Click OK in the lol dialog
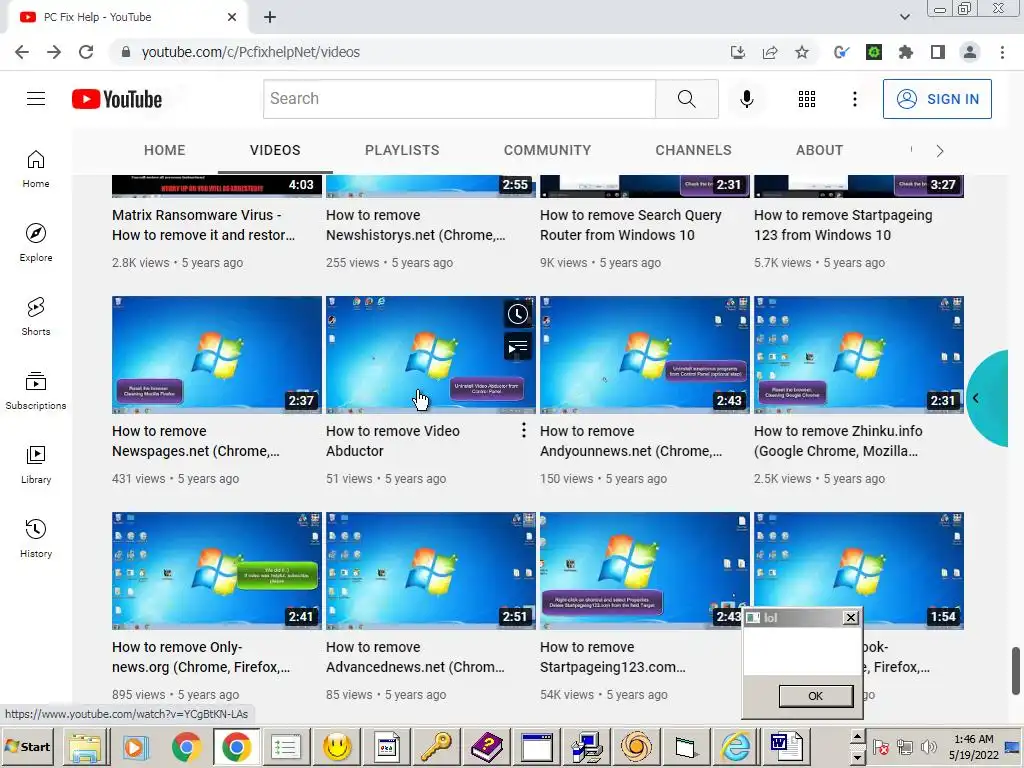Screen dimensions: 1024x768 coord(816,696)
